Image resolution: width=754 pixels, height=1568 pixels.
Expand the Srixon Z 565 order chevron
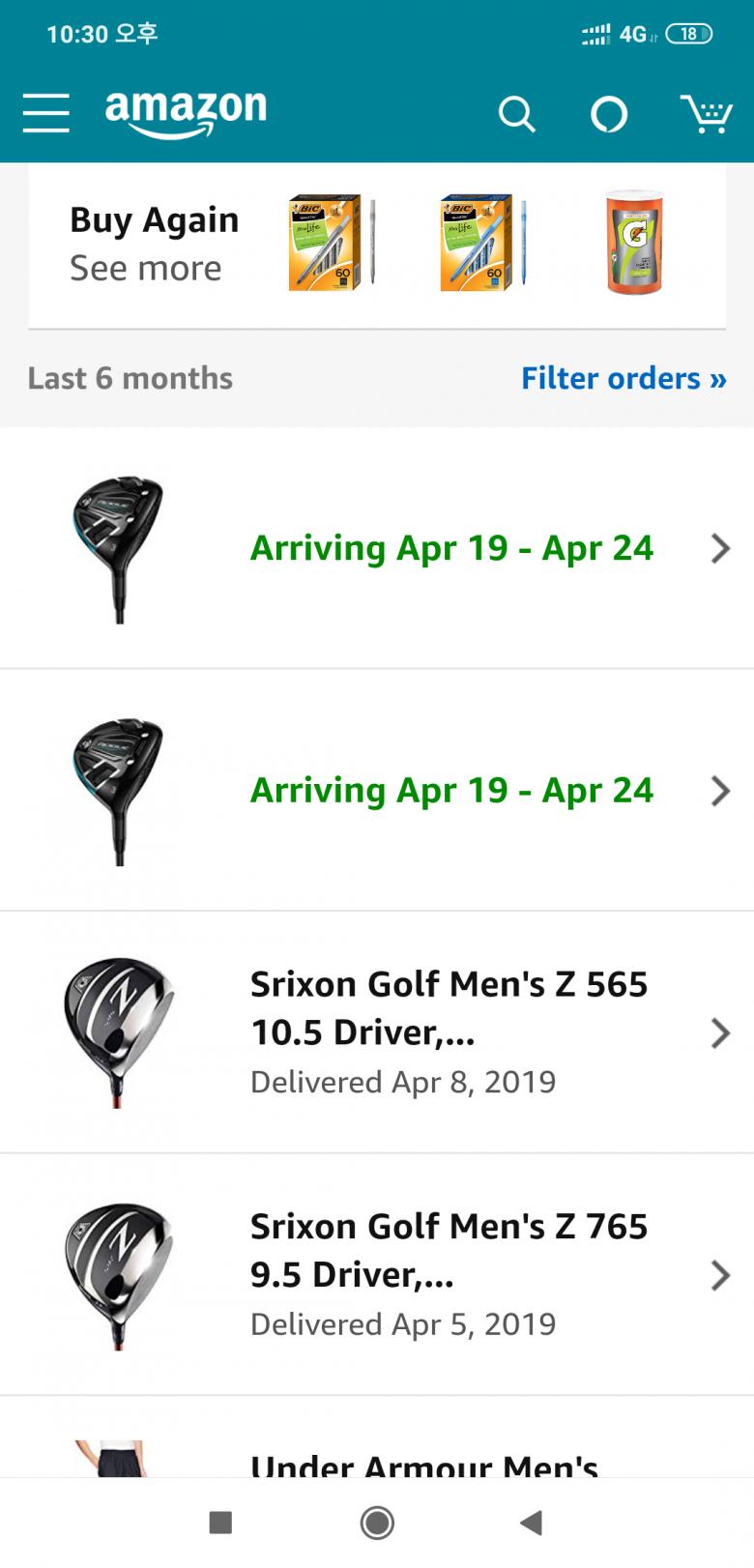click(x=720, y=1032)
